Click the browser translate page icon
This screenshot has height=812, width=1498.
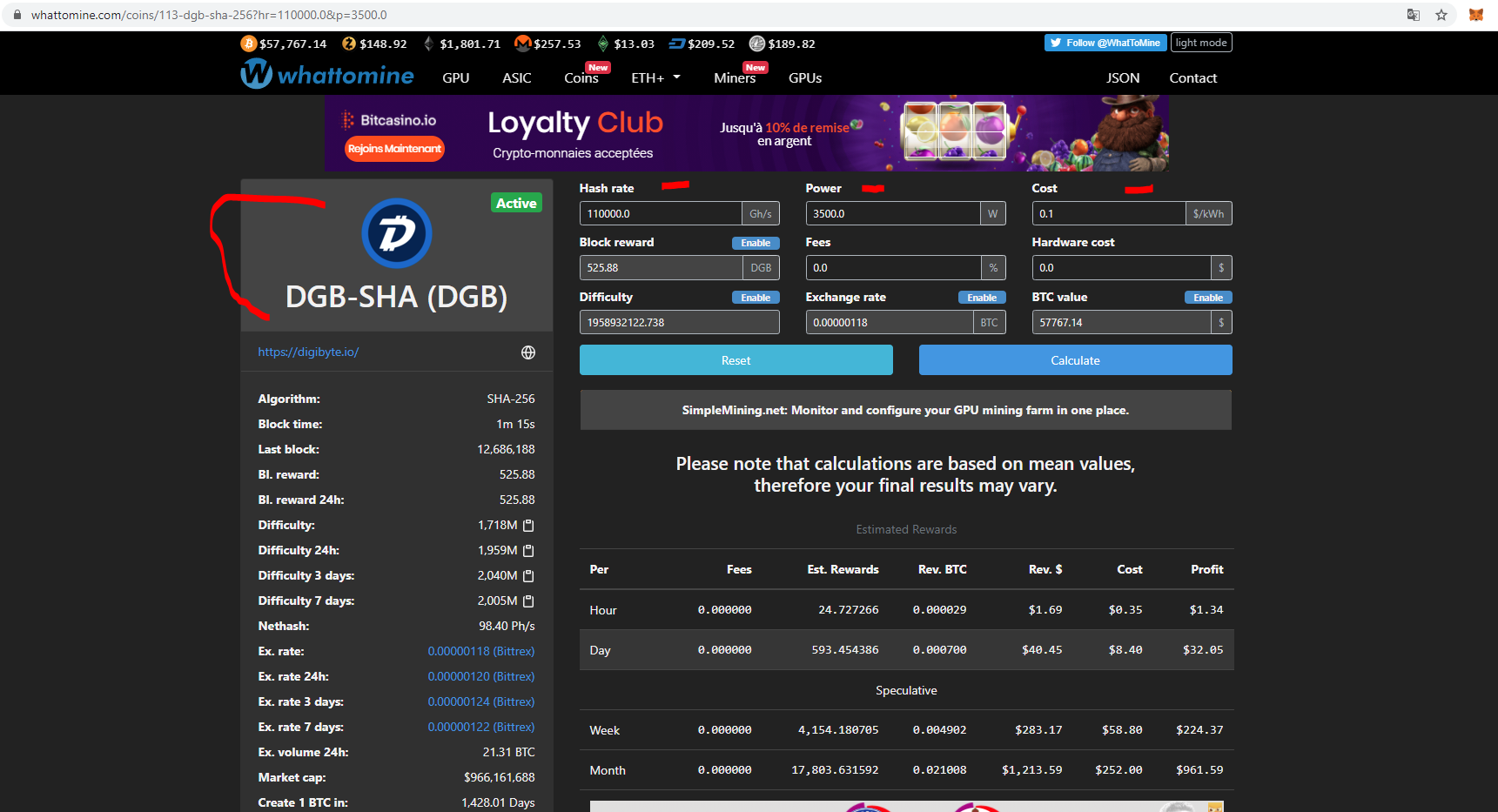[x=1414, y=15]
